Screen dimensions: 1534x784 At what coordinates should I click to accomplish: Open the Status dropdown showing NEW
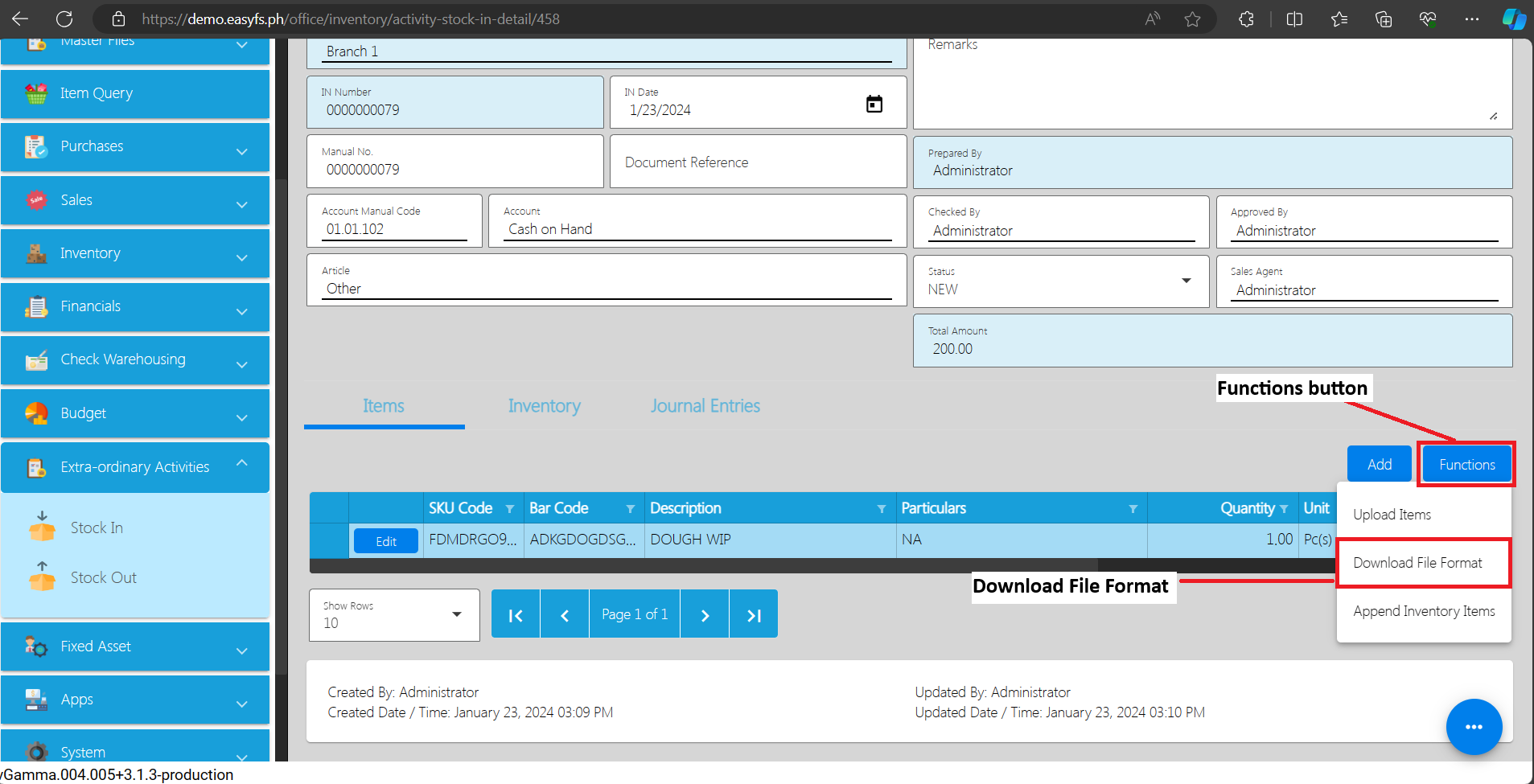(x=1061, y=281)
